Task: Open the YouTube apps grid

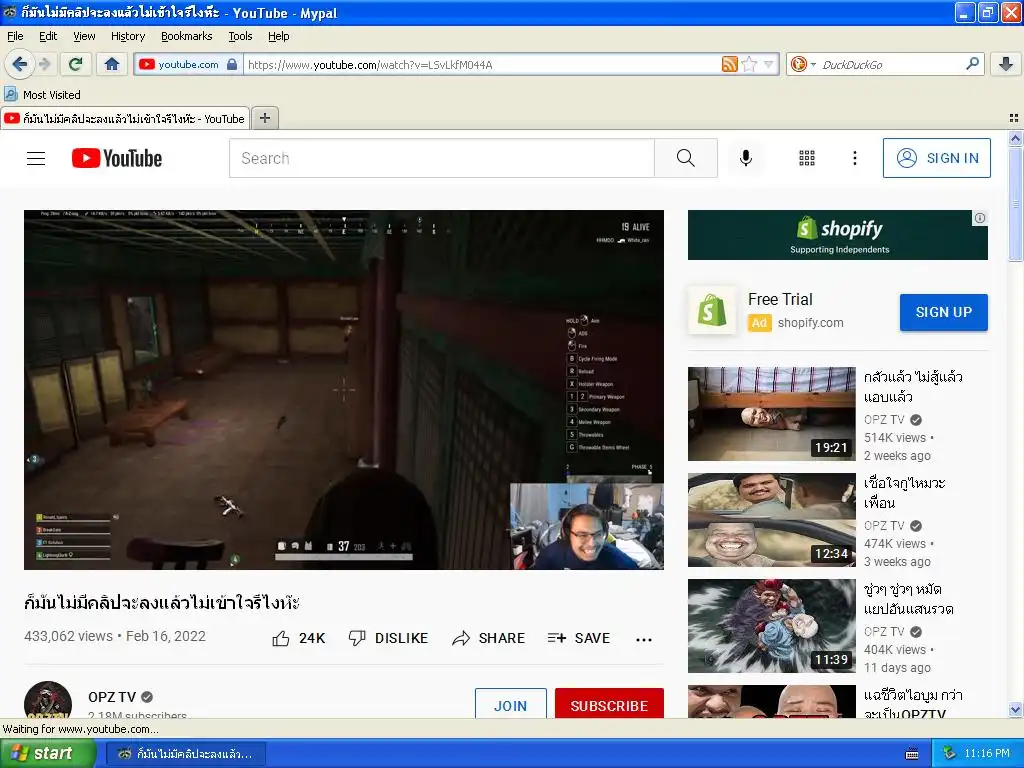Action: [x=807, y=158]
